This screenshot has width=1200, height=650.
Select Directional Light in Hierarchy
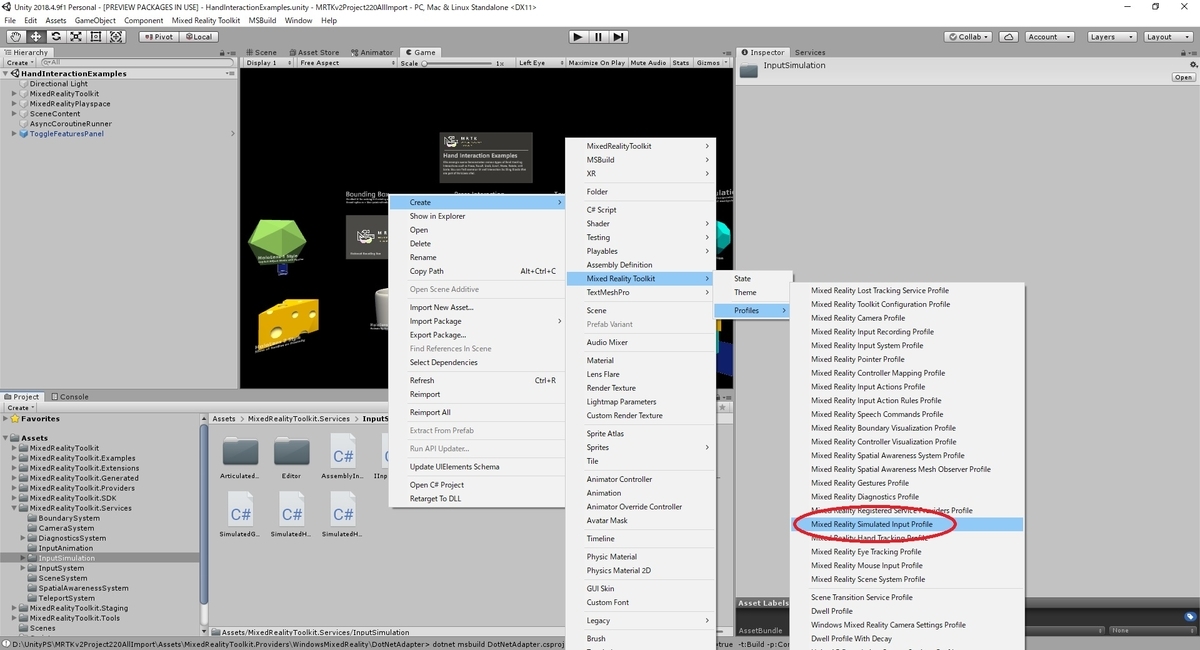click(x=58, y=84)
